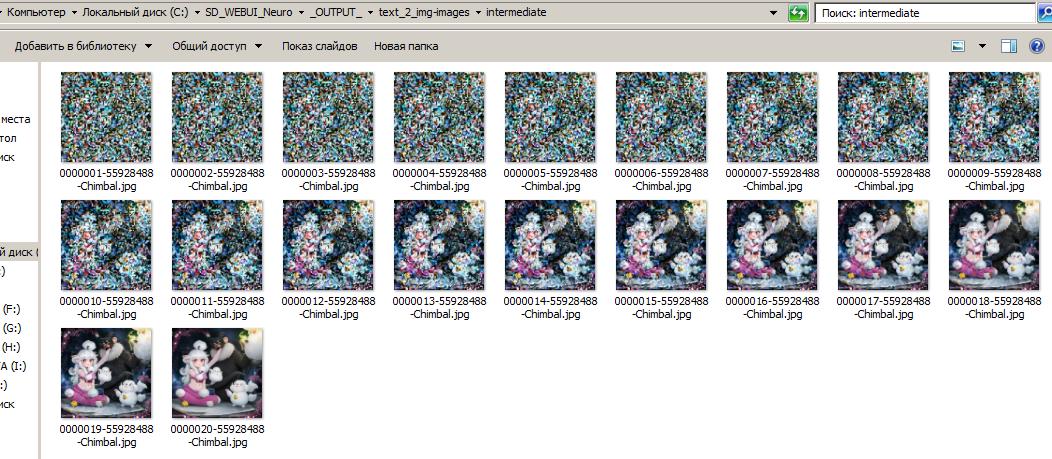Select thumbnail 0000007-55928488-Chimbal.jpg
This screenshot has width=1052, height=459.
(772, 117)
